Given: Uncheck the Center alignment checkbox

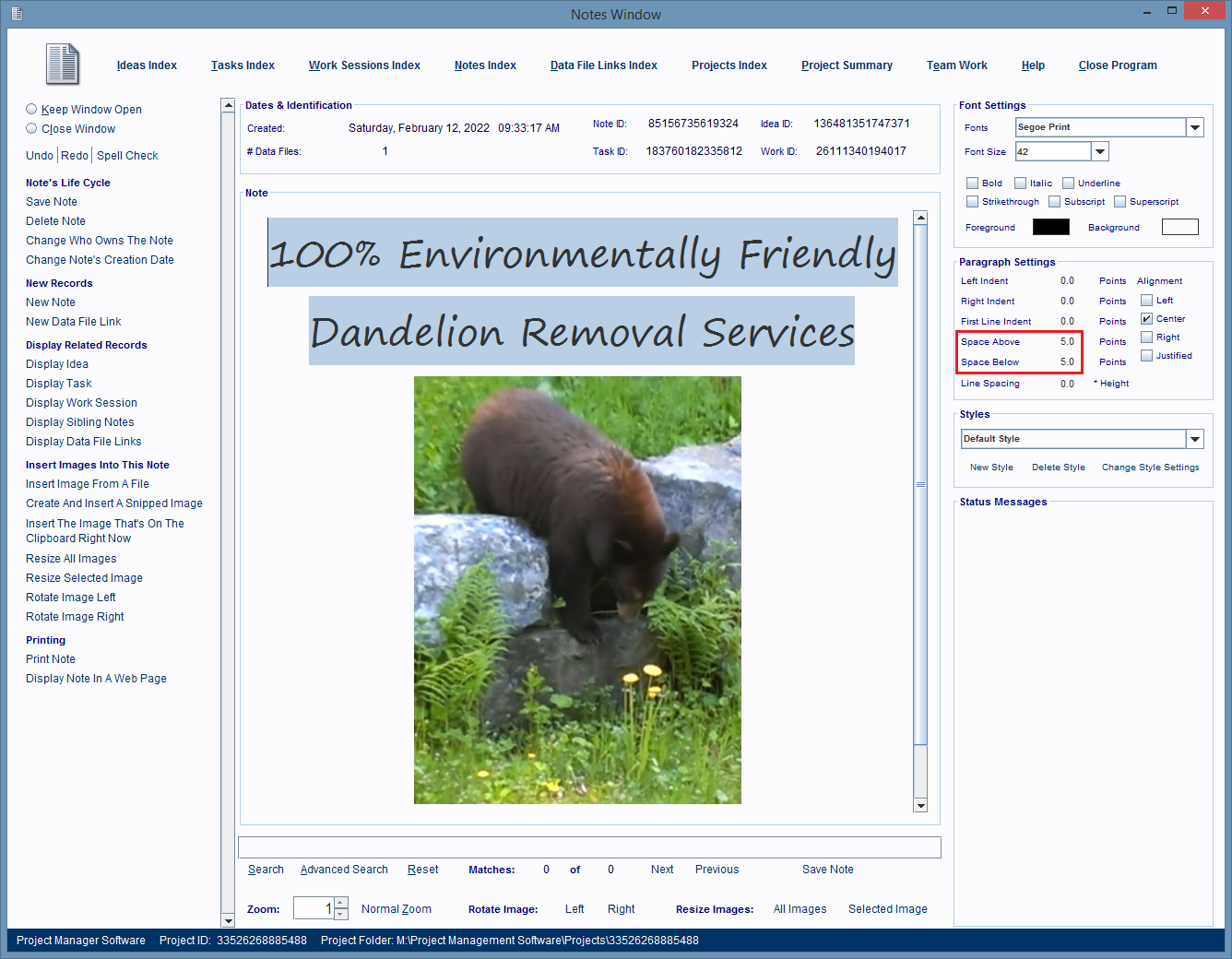Looking at the screenshot, I should pos(1146,318).
